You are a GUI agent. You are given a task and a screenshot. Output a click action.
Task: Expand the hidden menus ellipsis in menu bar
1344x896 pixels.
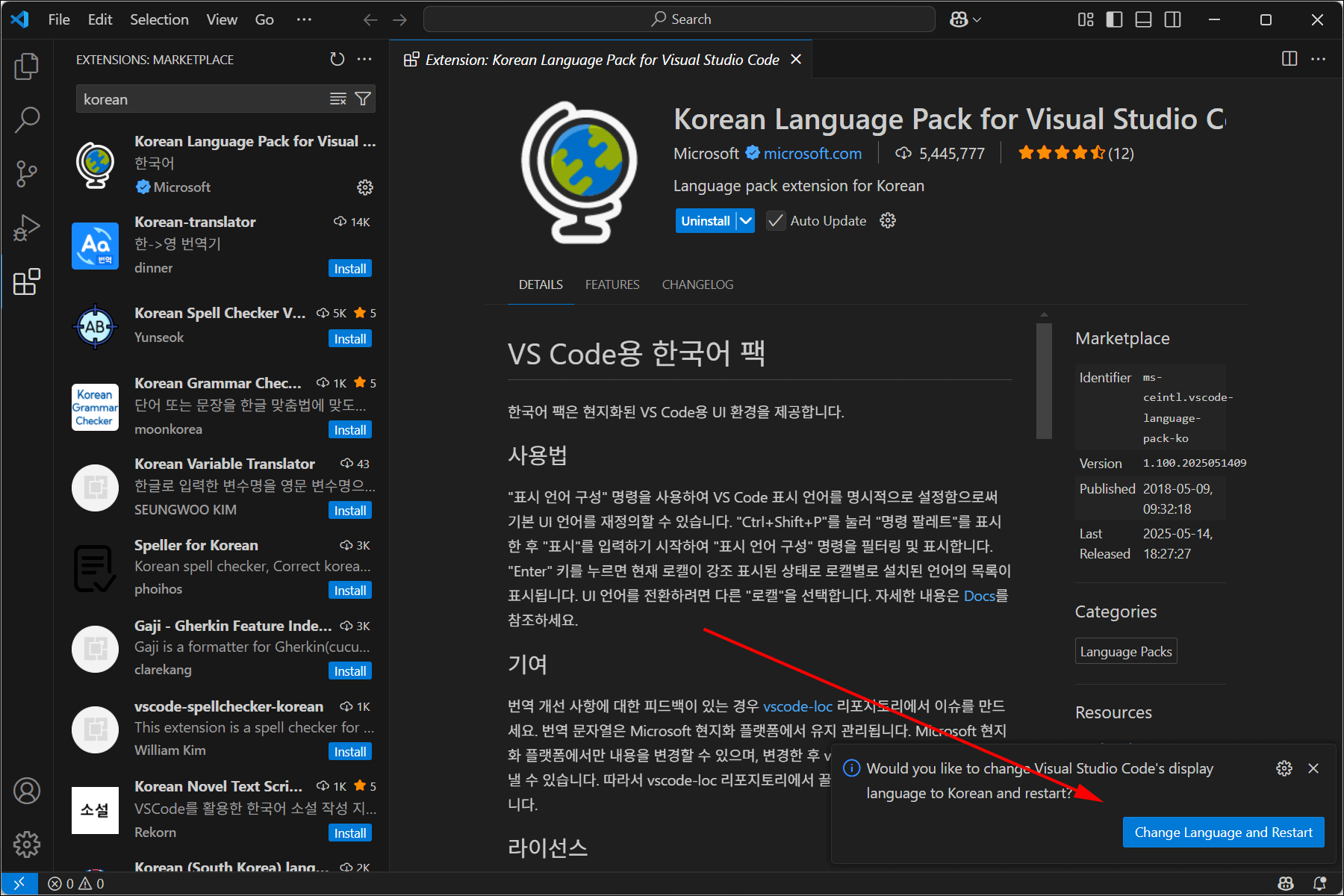pos(304,19)
